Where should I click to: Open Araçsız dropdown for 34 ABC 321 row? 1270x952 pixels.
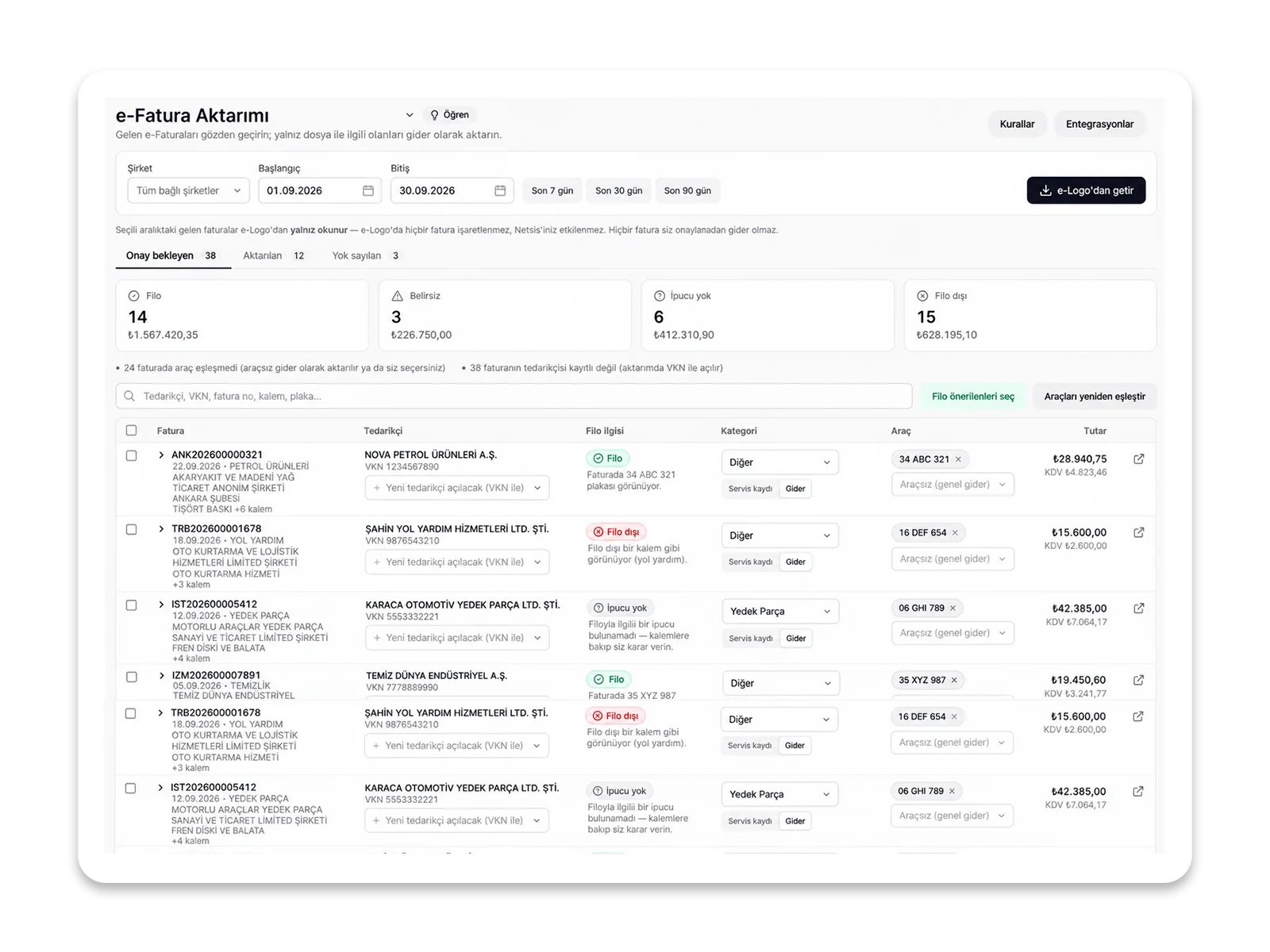(x=952, y=484)
